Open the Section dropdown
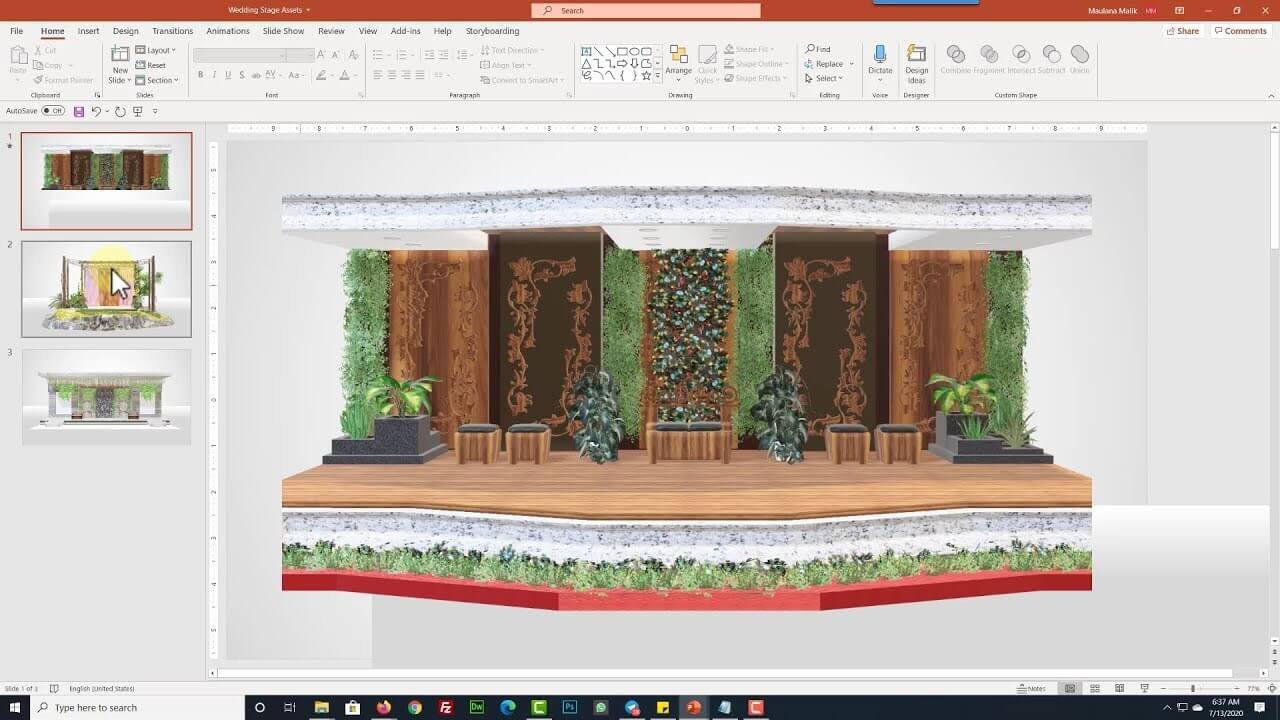Image resolution: width=1280 pixels, height=720 pixels. point(157,80)
